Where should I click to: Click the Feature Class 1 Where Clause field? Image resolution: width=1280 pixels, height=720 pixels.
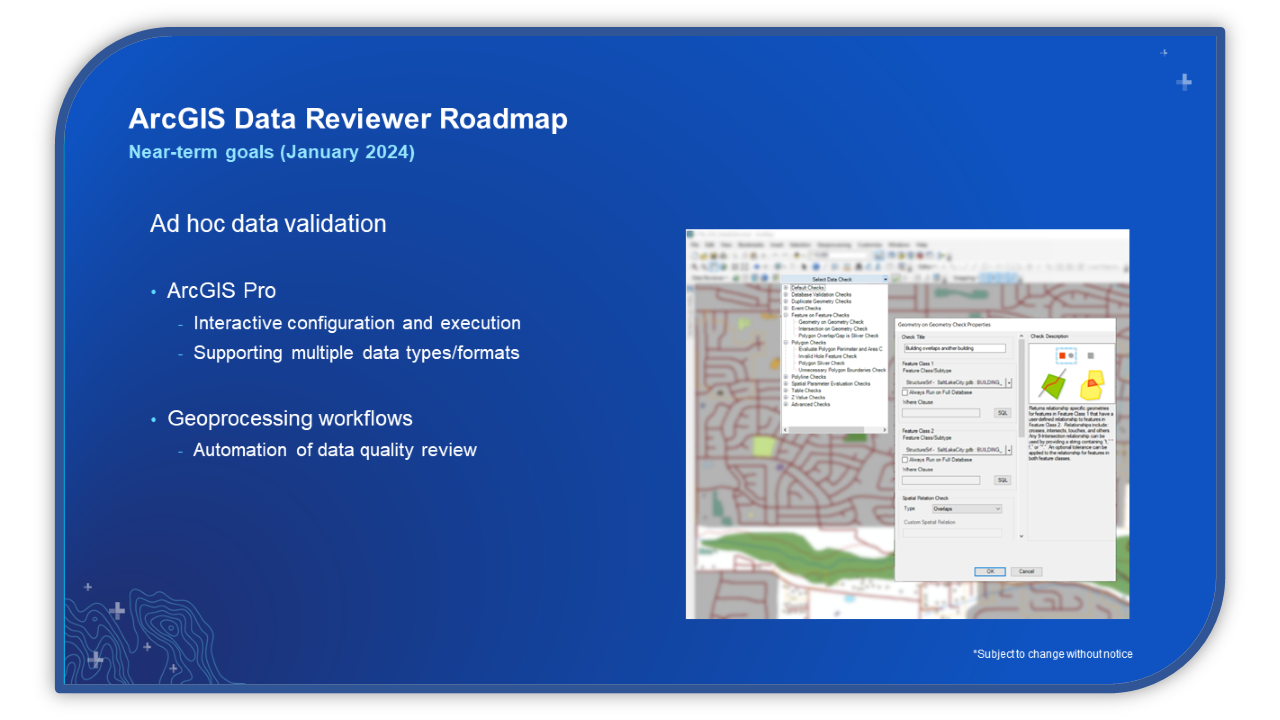[x=941, y=413]
